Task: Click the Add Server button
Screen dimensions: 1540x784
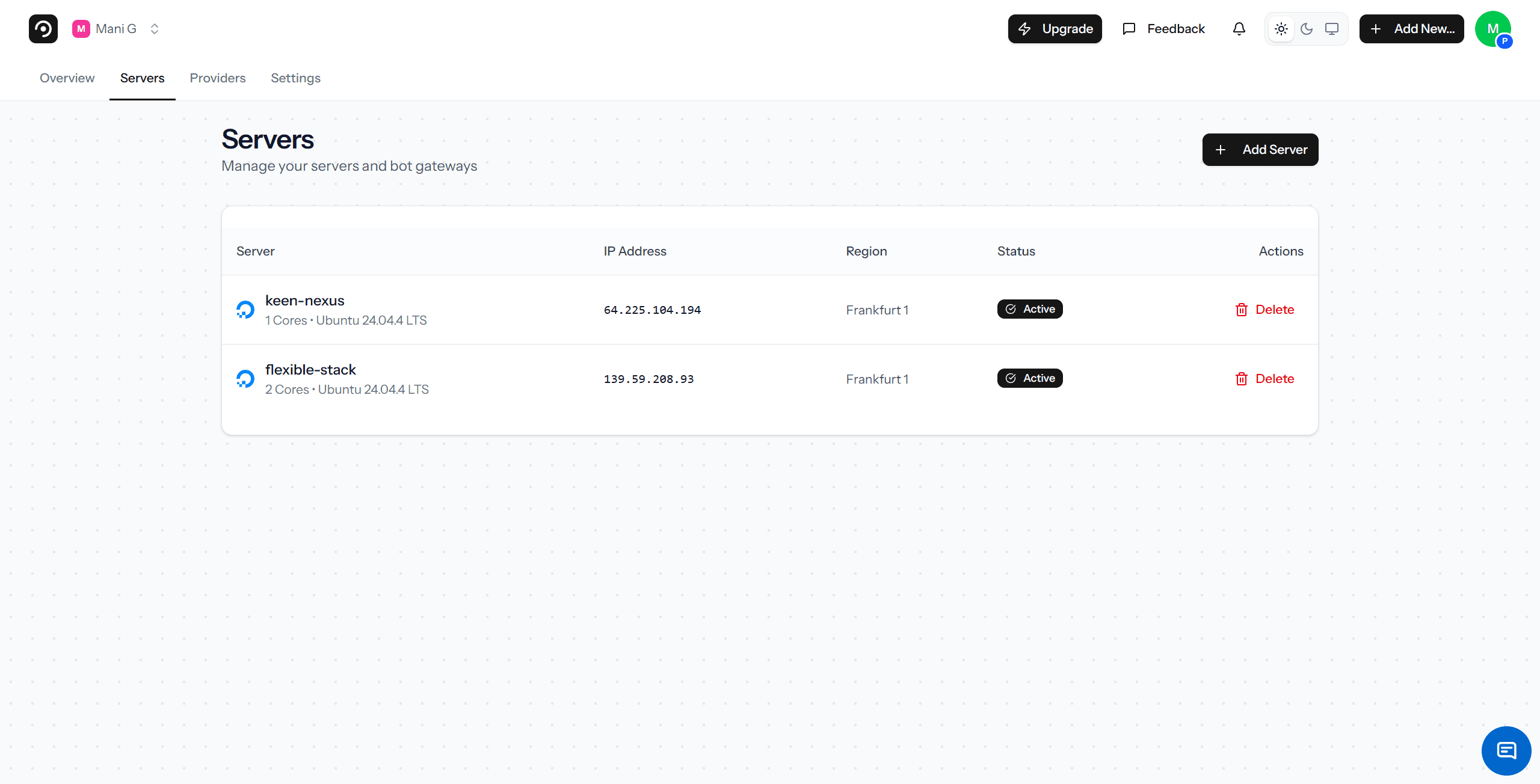Action: (x=1260, y=150)
